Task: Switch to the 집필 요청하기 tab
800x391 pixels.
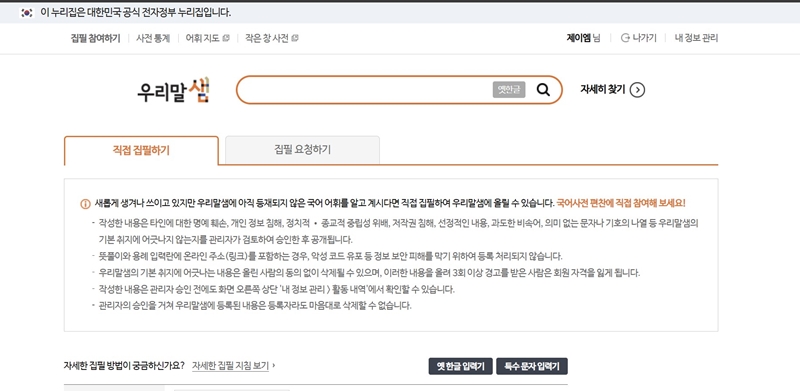Action: (303, 150)
